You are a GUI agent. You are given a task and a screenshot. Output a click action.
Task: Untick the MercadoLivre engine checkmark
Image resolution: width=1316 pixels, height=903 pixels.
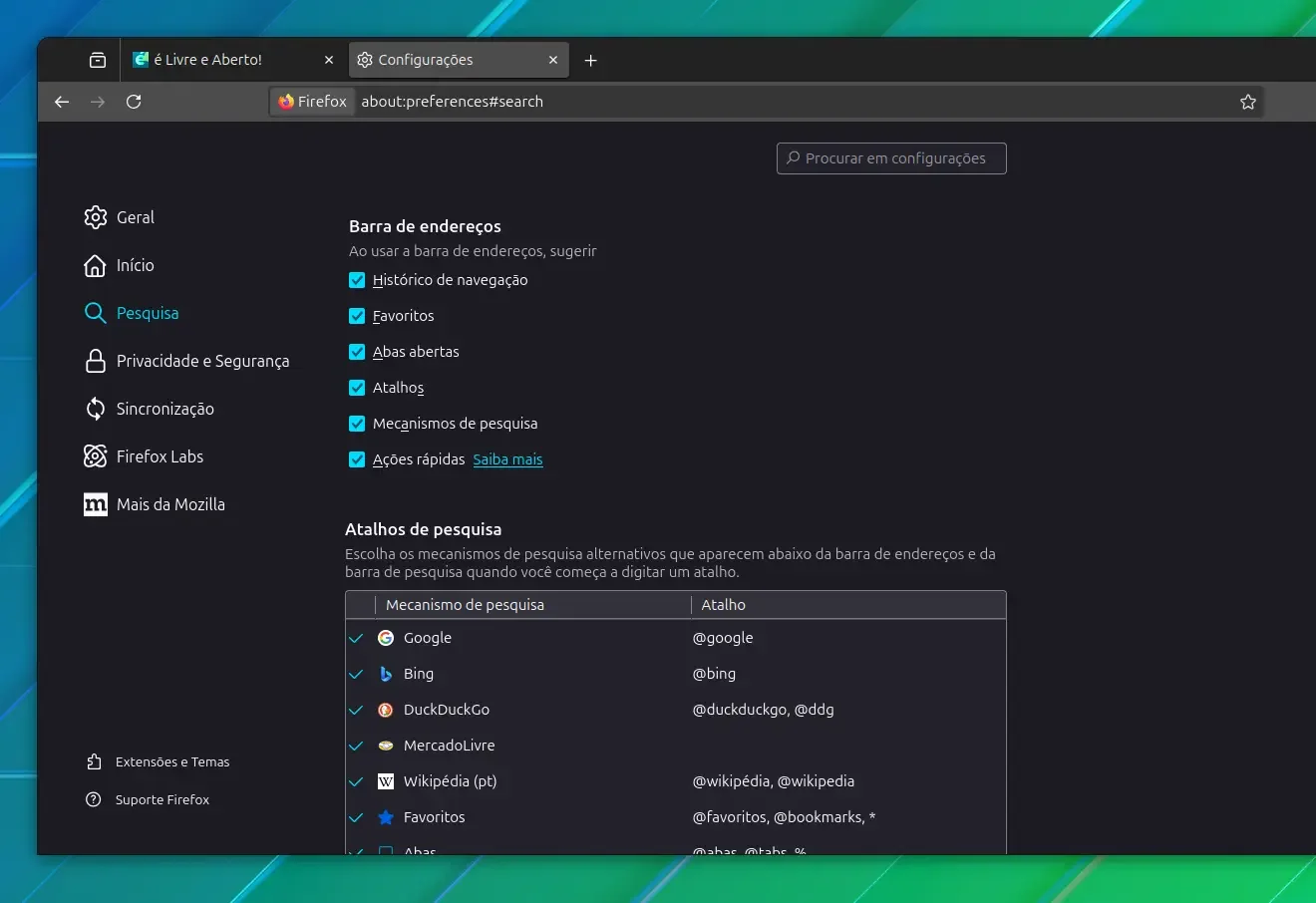(x=356, y=746)
